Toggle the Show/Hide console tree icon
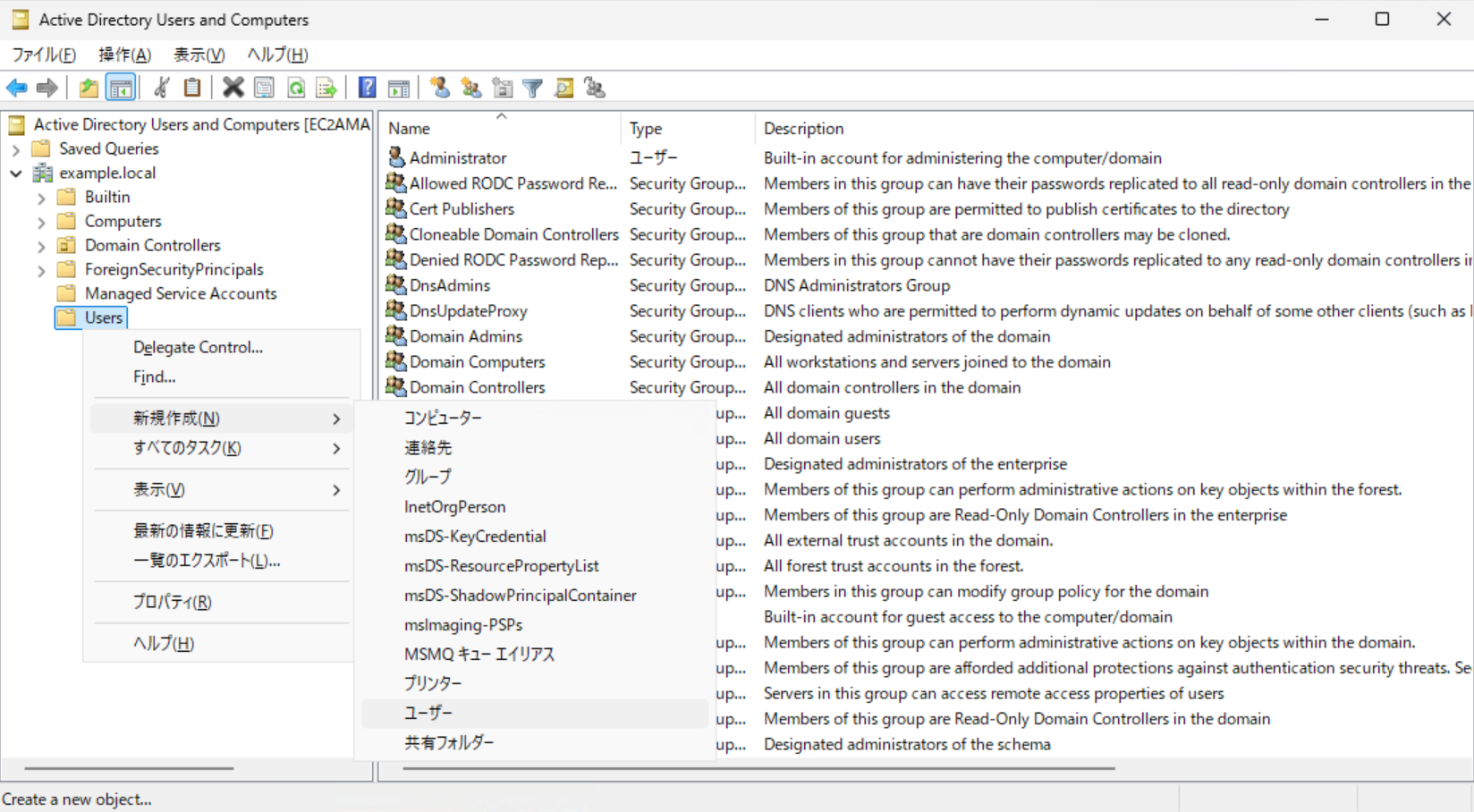This screenshot has height=812, width=1474. [x=120, y=88]
